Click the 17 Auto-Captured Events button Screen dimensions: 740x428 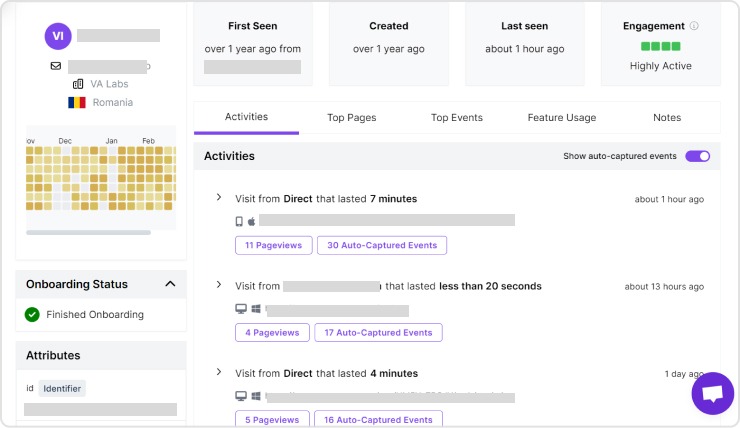[378, 333]
